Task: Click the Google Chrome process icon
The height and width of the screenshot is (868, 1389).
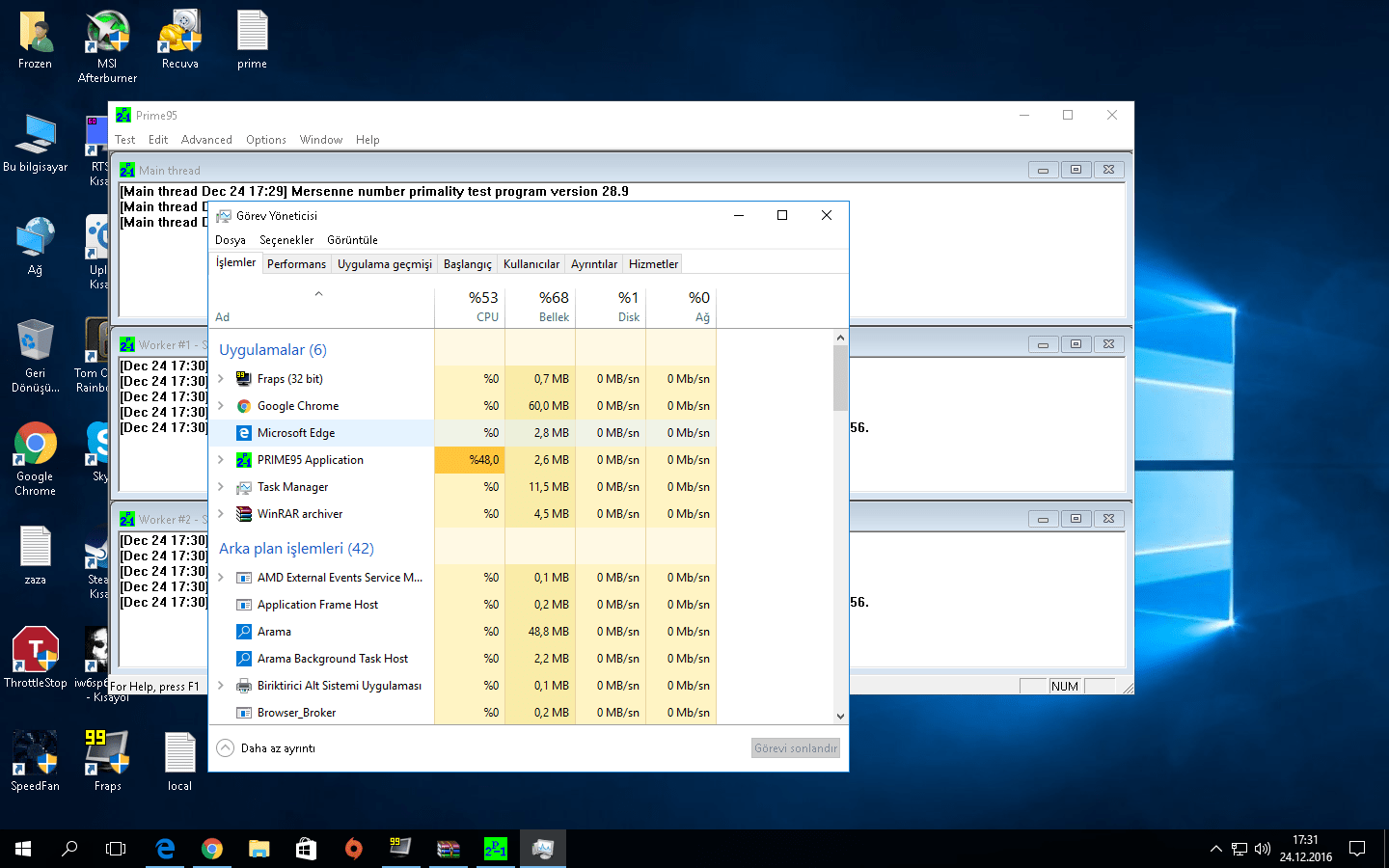Action: click(244, 406)
